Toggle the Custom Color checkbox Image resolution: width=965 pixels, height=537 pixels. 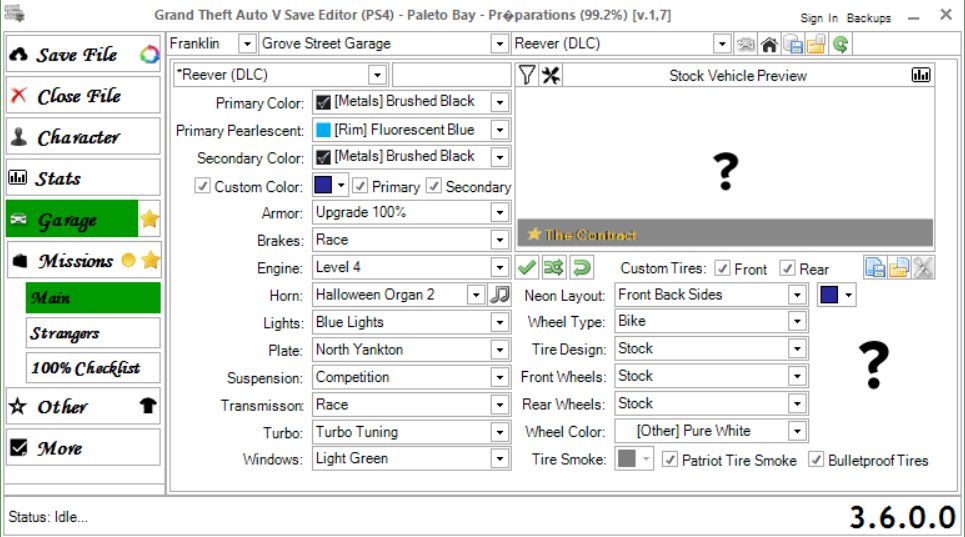(x=202, y=186)
